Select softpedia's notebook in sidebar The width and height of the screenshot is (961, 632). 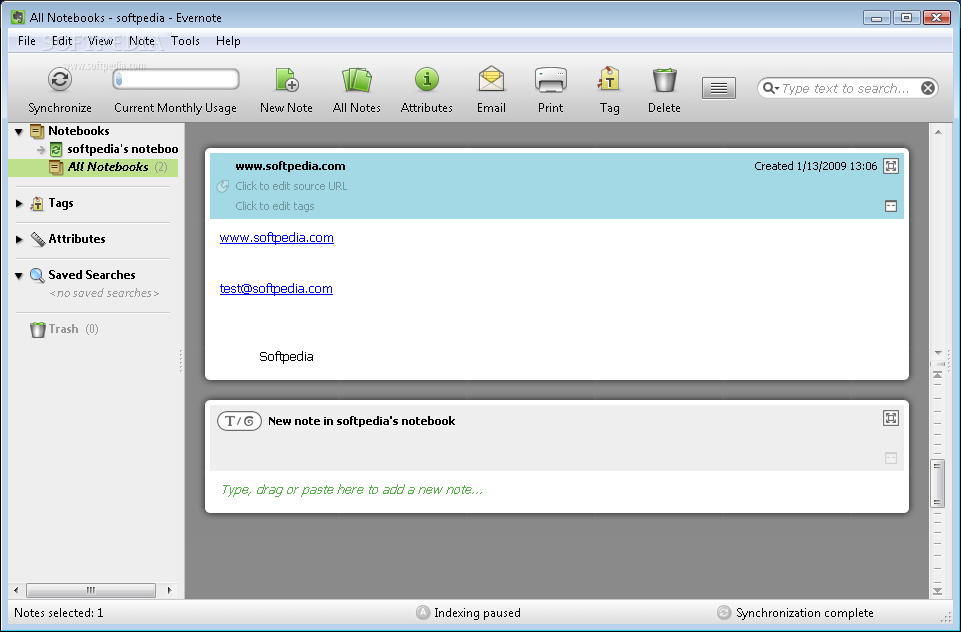tap(122, 149)
